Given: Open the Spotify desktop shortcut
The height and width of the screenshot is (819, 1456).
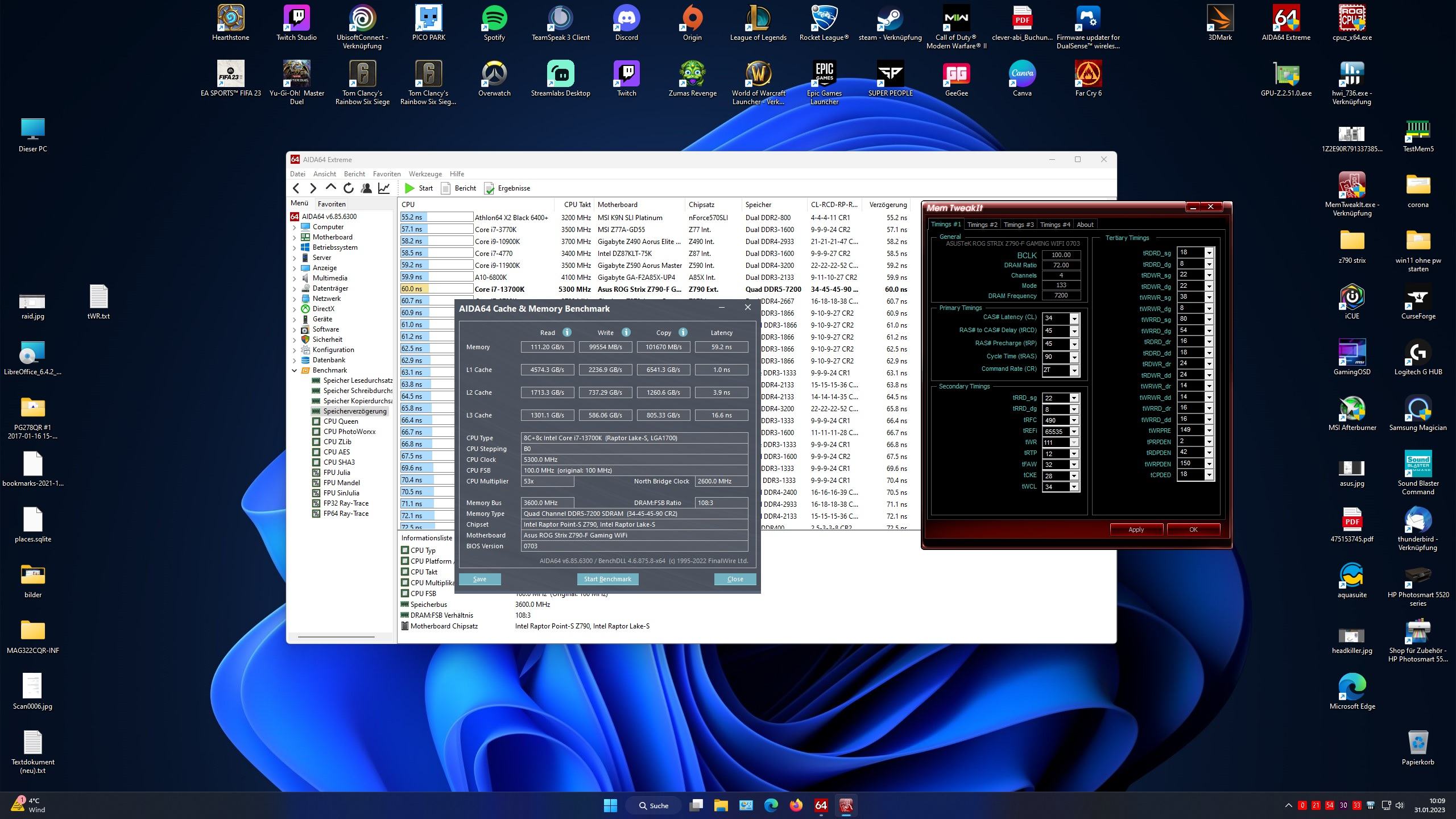Looking at the screenshot, I should click(494, 23).
